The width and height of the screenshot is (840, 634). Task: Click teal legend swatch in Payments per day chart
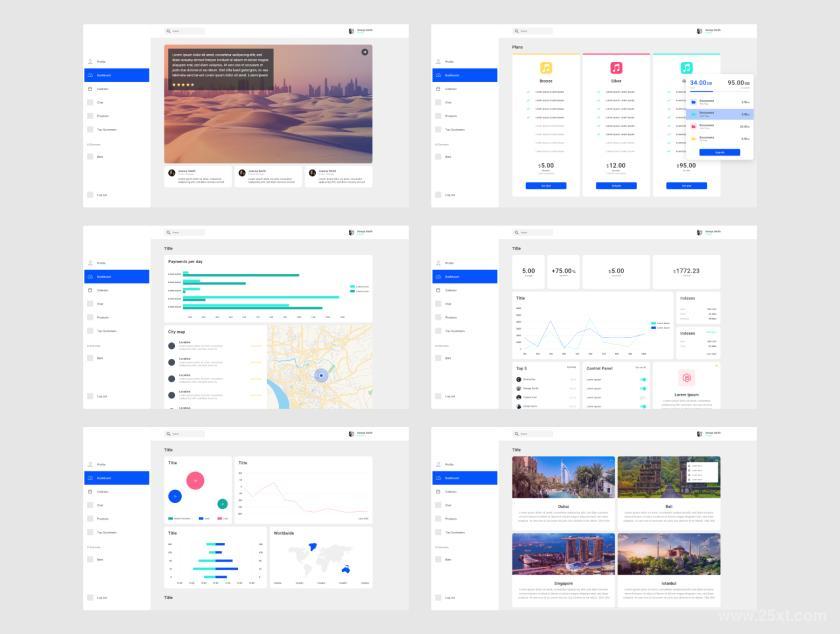[x=352, y=287]
